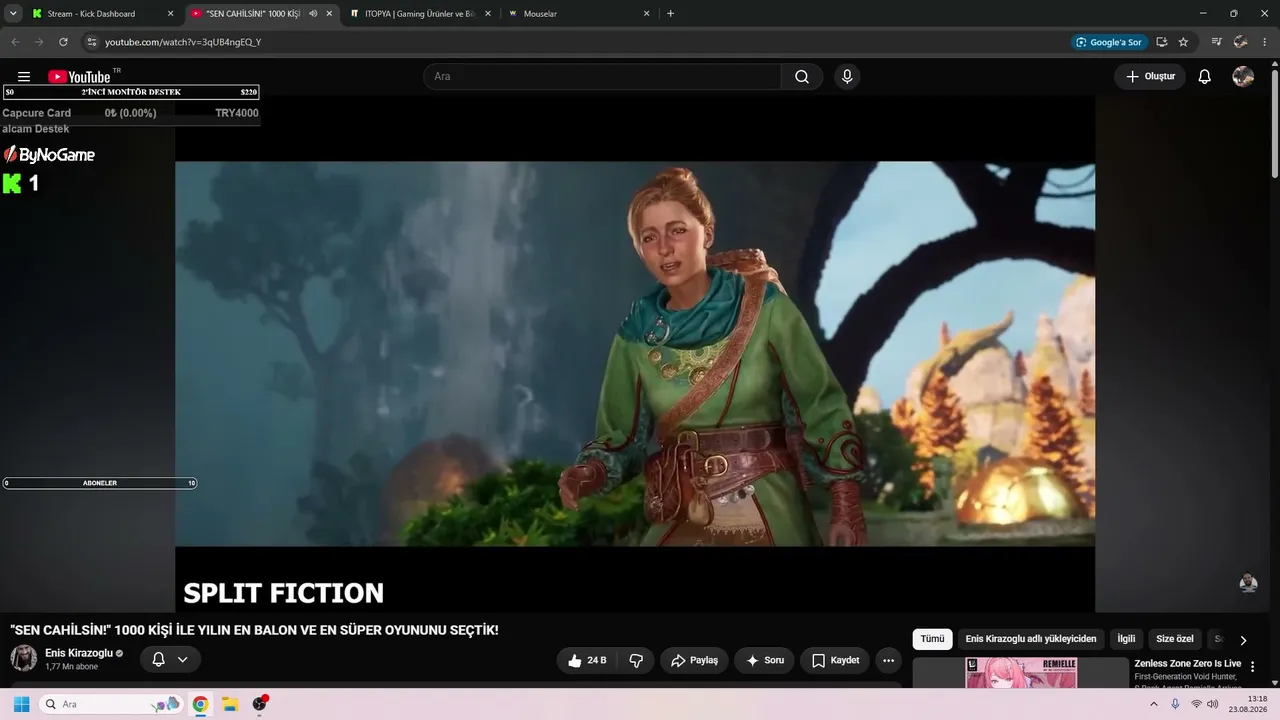Open the Windows Start menu
The image size is (1280, 720).
21,704
